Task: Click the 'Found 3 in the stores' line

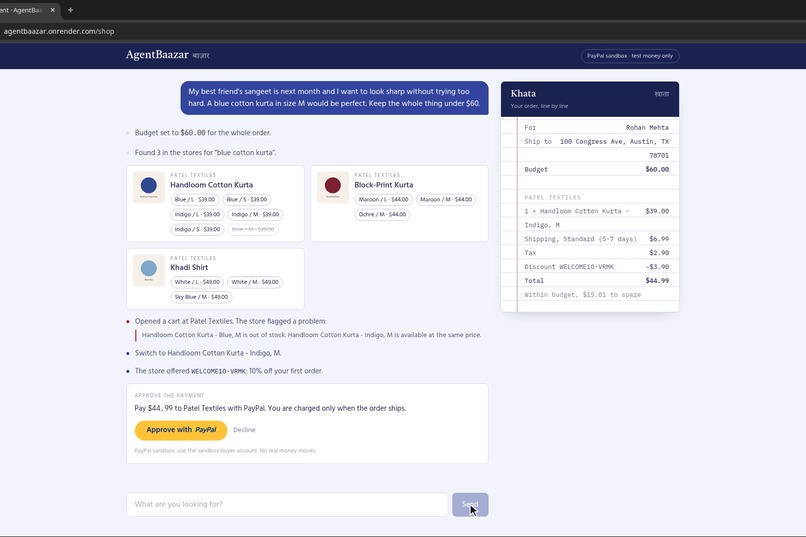Action: coord(206,153)
